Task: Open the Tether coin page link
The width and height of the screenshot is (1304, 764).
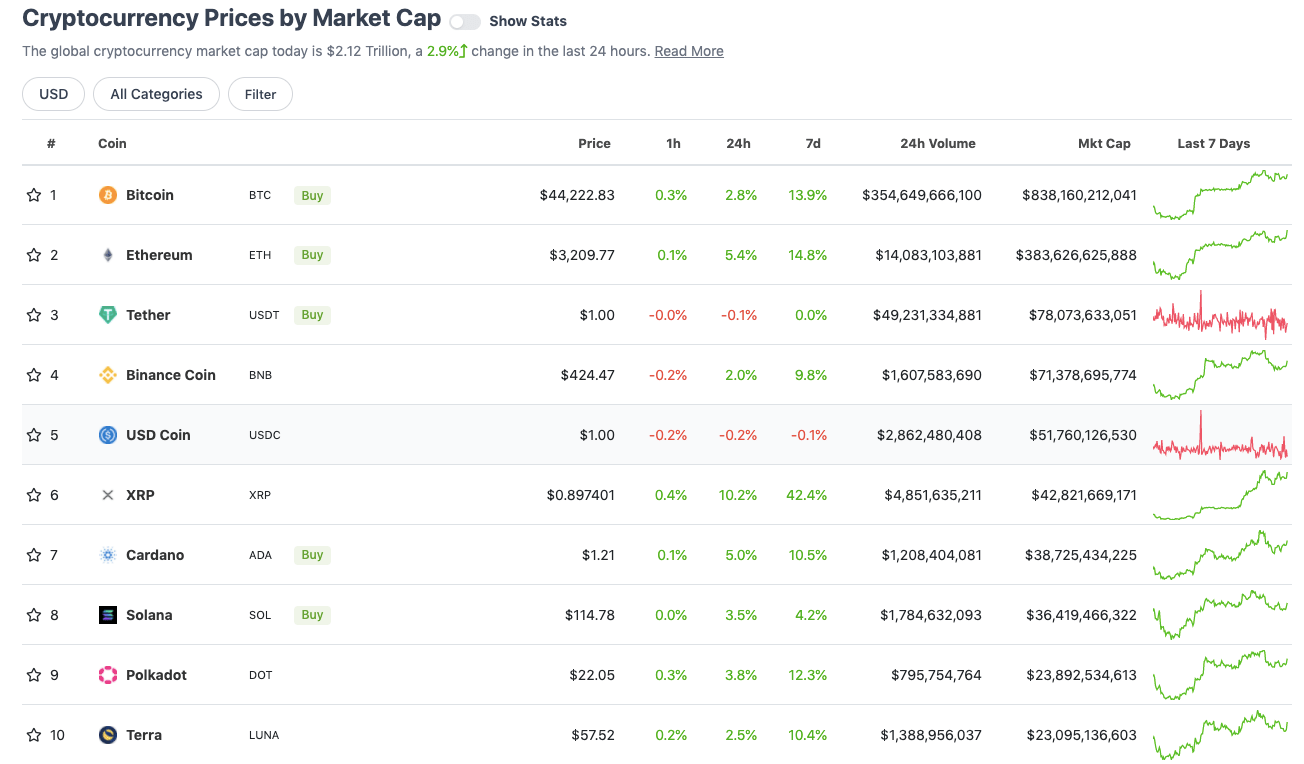Action: [148, 315]
